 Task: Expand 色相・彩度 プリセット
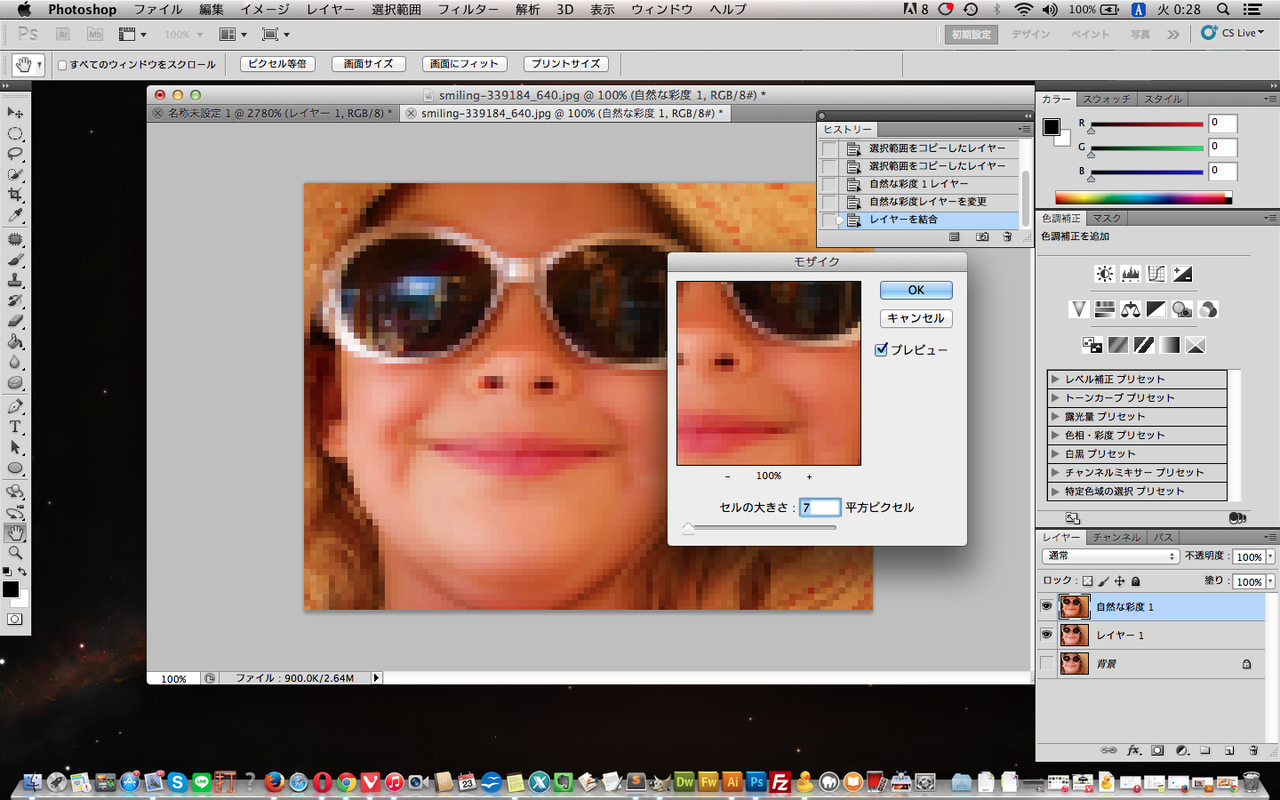[1055, 435]
